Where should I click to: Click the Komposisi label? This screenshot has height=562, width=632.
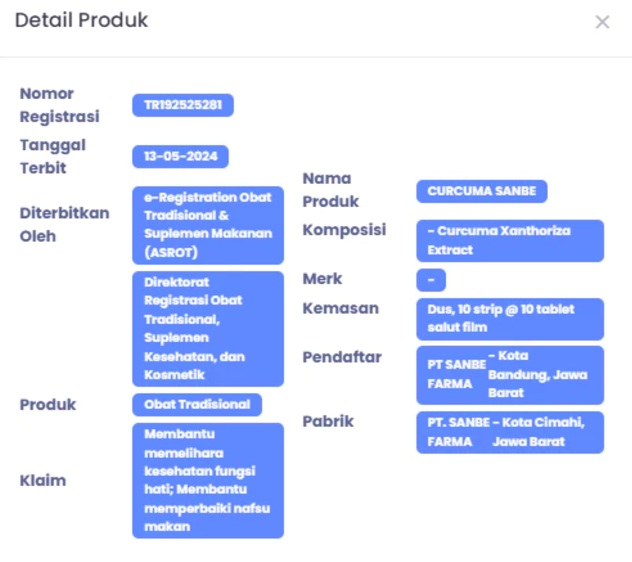click(344, 230)
